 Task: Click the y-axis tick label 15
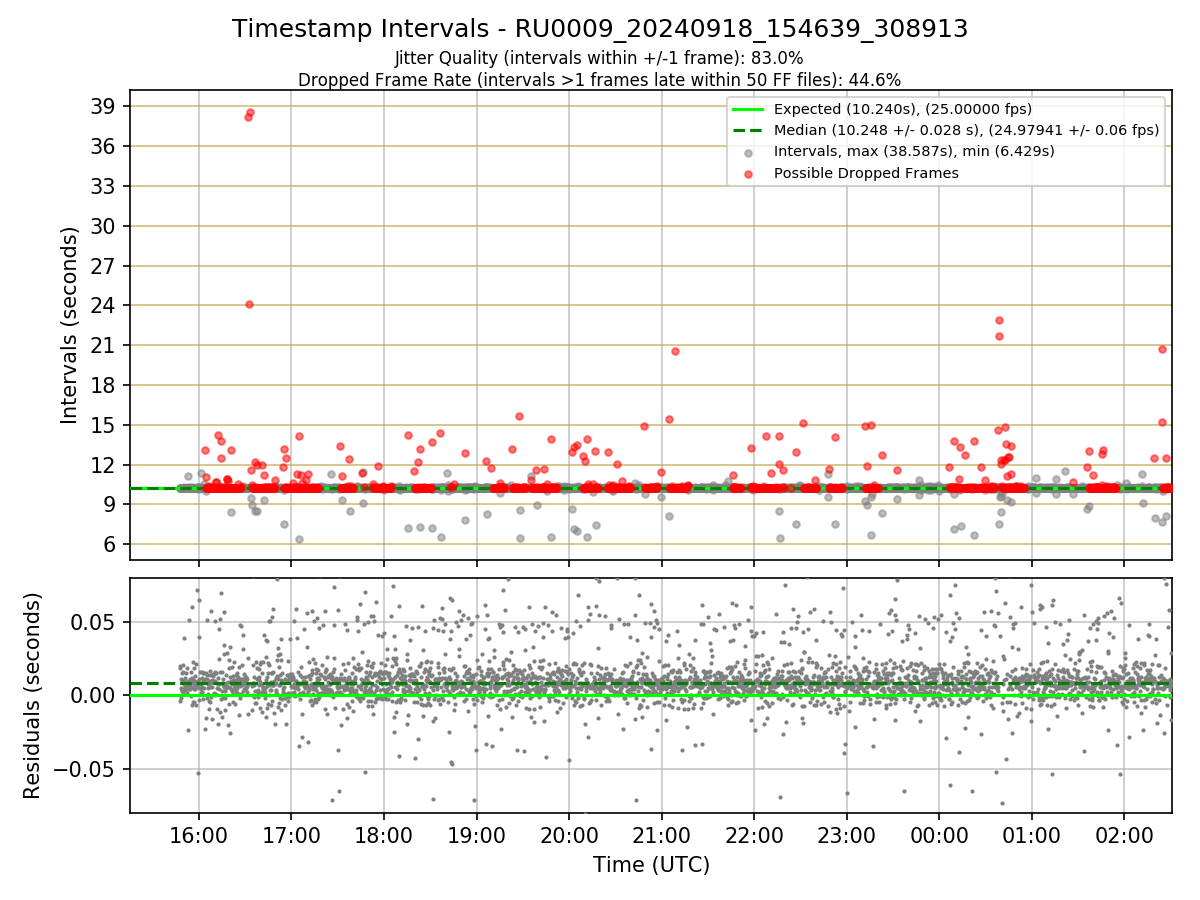tap(102, 425)
